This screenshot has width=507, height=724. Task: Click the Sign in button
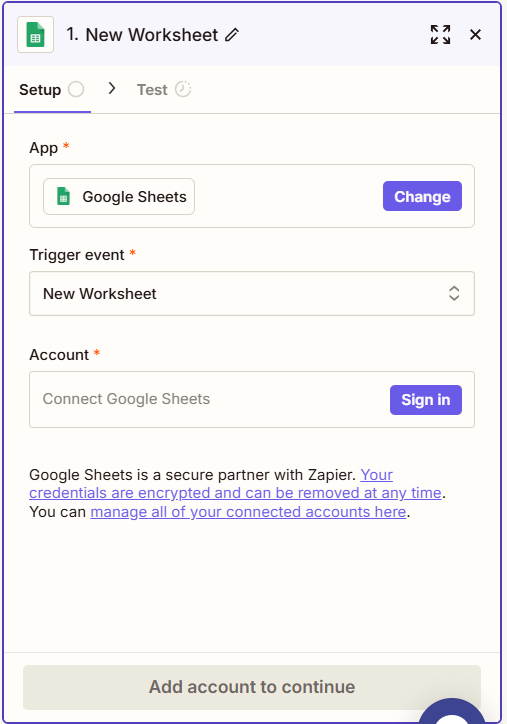[x=426, y=400]
